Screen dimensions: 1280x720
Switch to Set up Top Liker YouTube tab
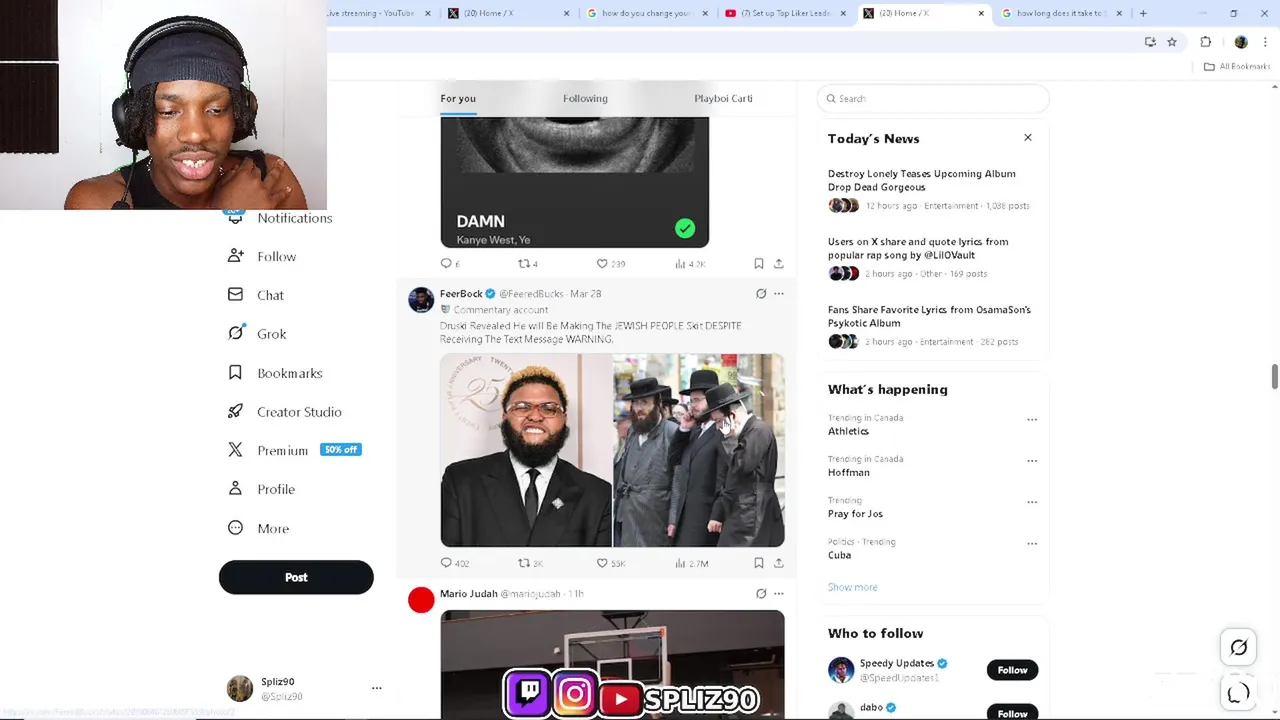[x=785, y=13]
